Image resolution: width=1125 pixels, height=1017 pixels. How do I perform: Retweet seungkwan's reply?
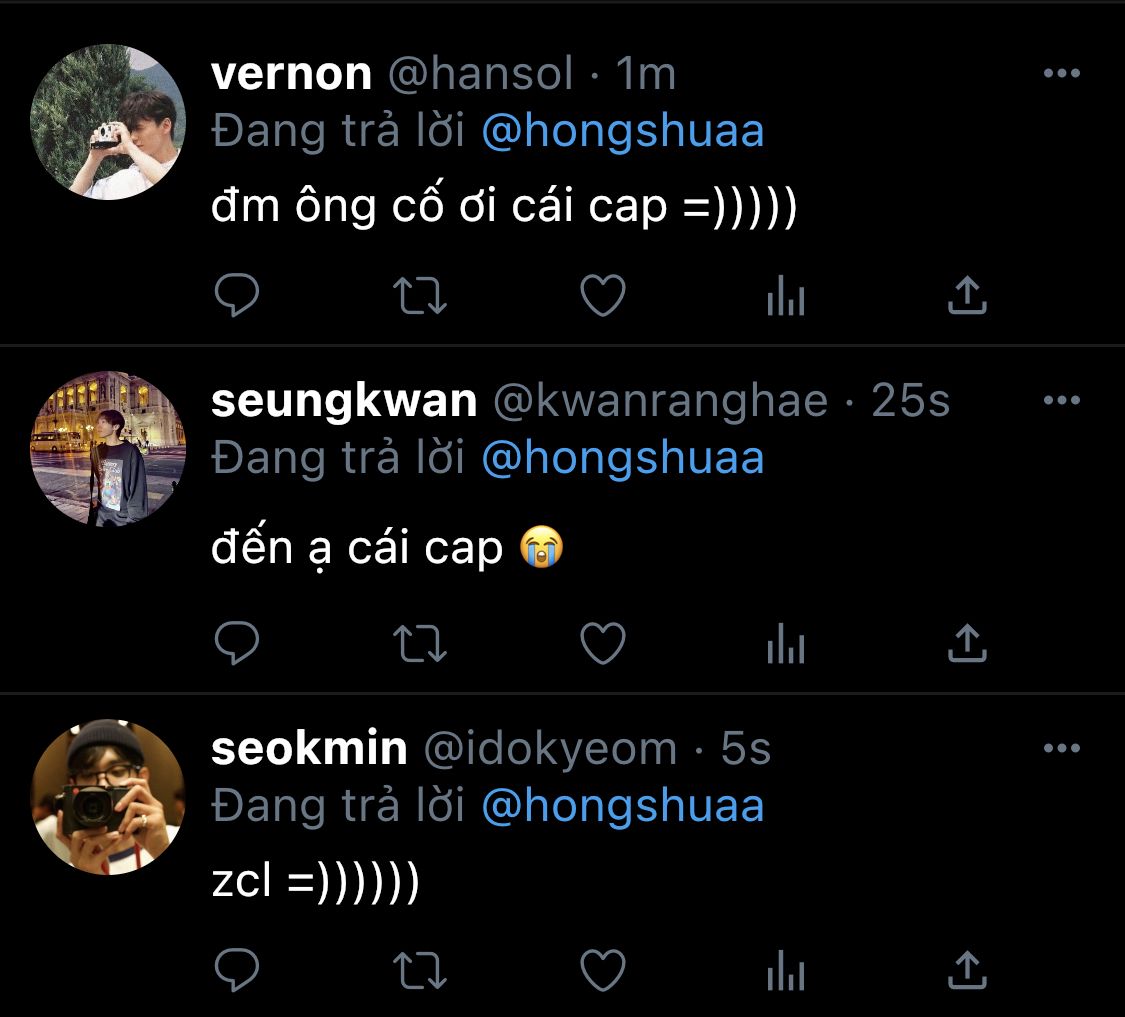420,643
